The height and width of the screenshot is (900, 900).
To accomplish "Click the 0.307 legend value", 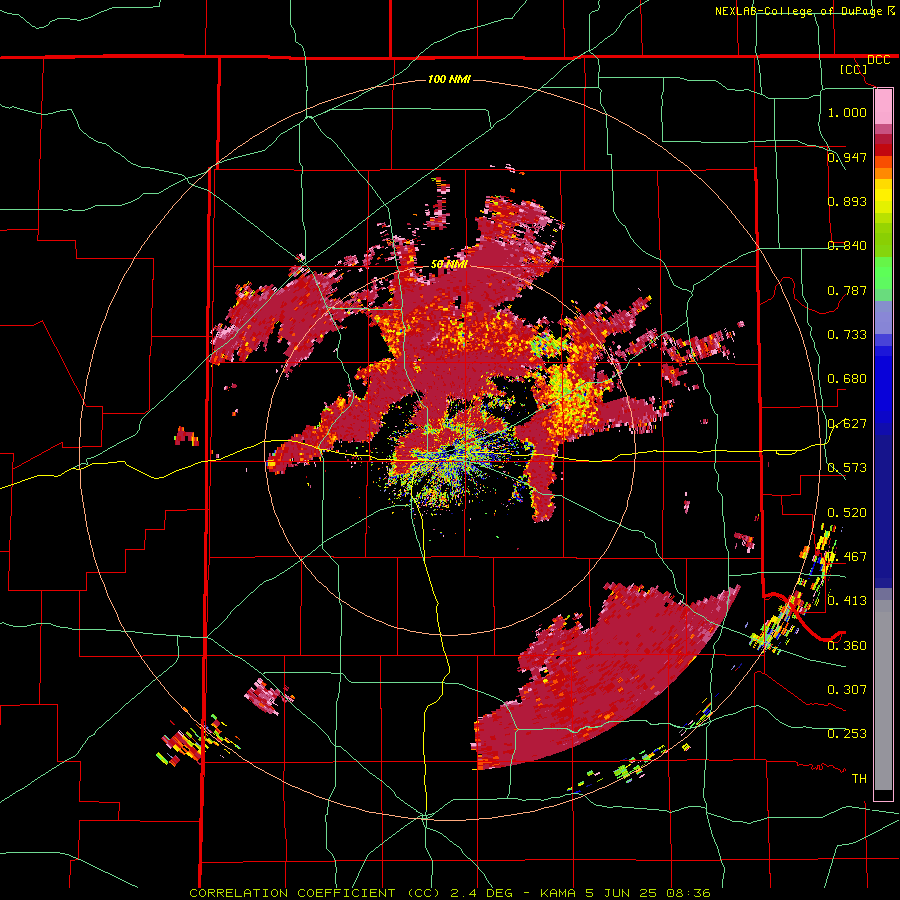I will click(x=847, y=689).
